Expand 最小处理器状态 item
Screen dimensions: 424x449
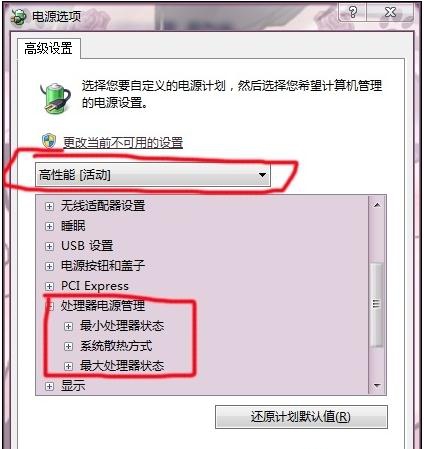coord(68,326)
